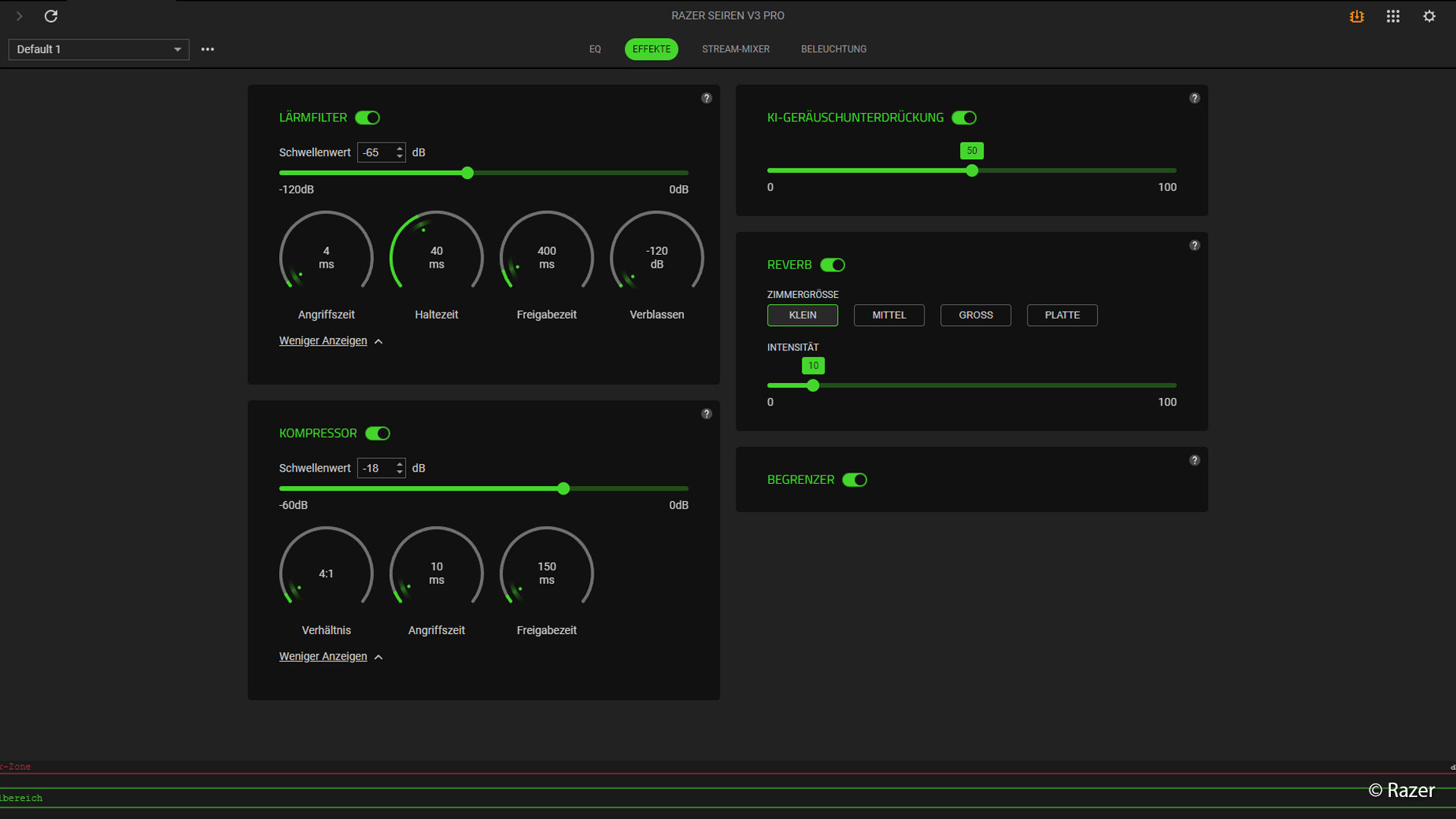
Task: Switch to the Stream-Mixer tab
Action: [x=736, y=49]
